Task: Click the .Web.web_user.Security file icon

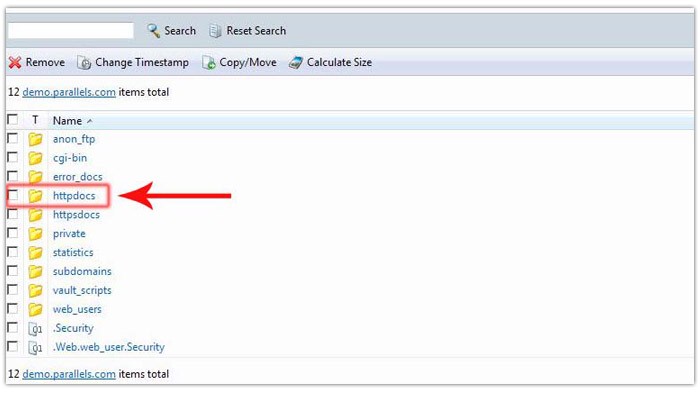Action: point(35,347)
